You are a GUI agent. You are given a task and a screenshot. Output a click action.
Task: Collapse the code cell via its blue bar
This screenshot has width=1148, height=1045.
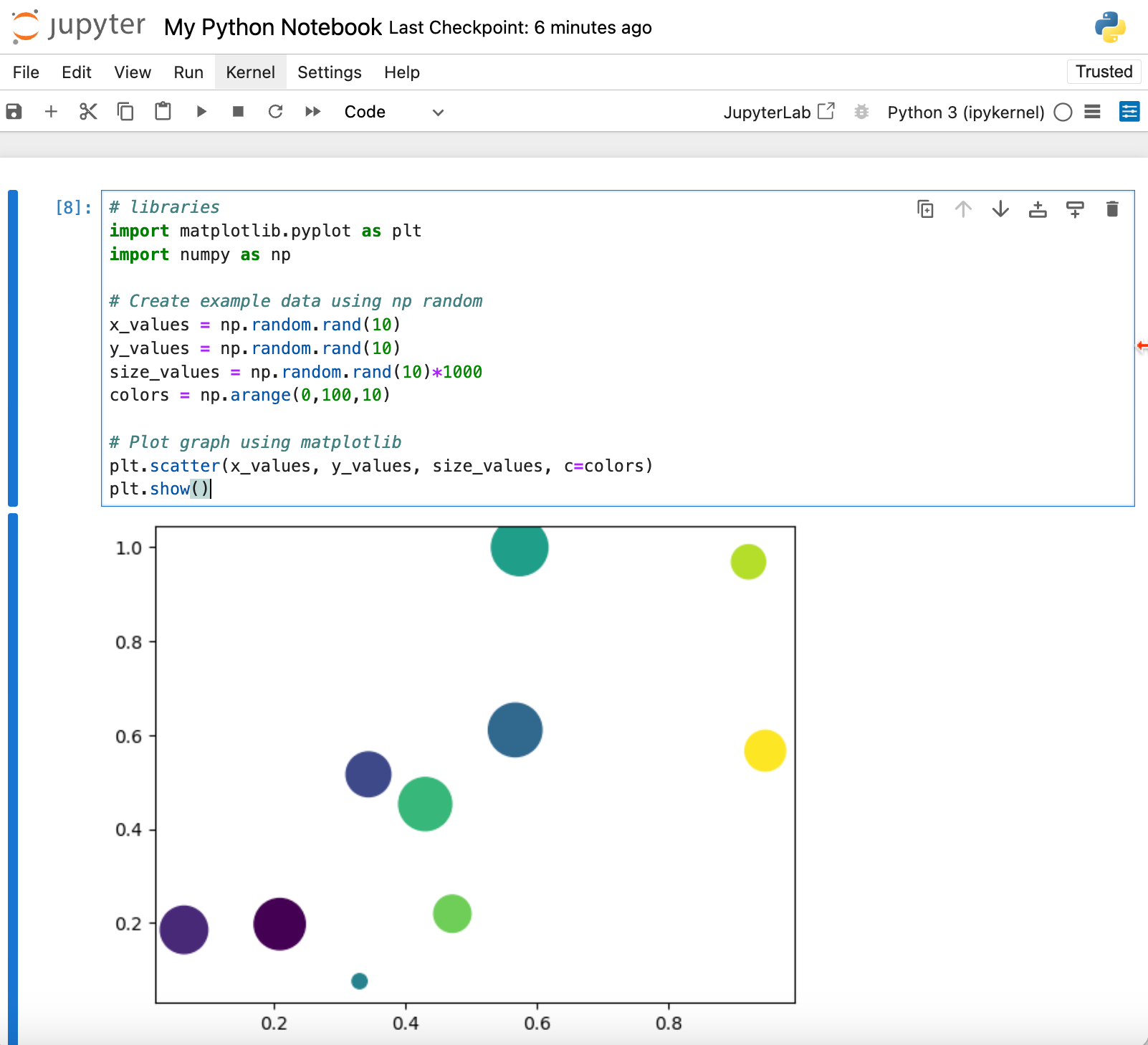tap(13, 348)
